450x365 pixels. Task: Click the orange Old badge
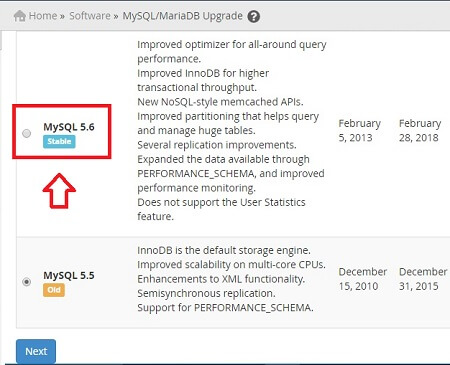click(x=54, y=290)
